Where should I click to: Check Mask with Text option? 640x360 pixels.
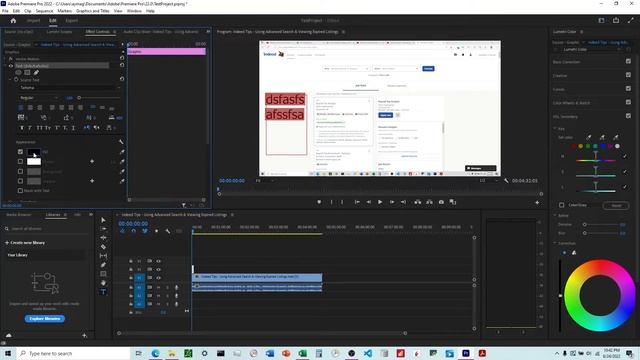click(x=20, y=191)
